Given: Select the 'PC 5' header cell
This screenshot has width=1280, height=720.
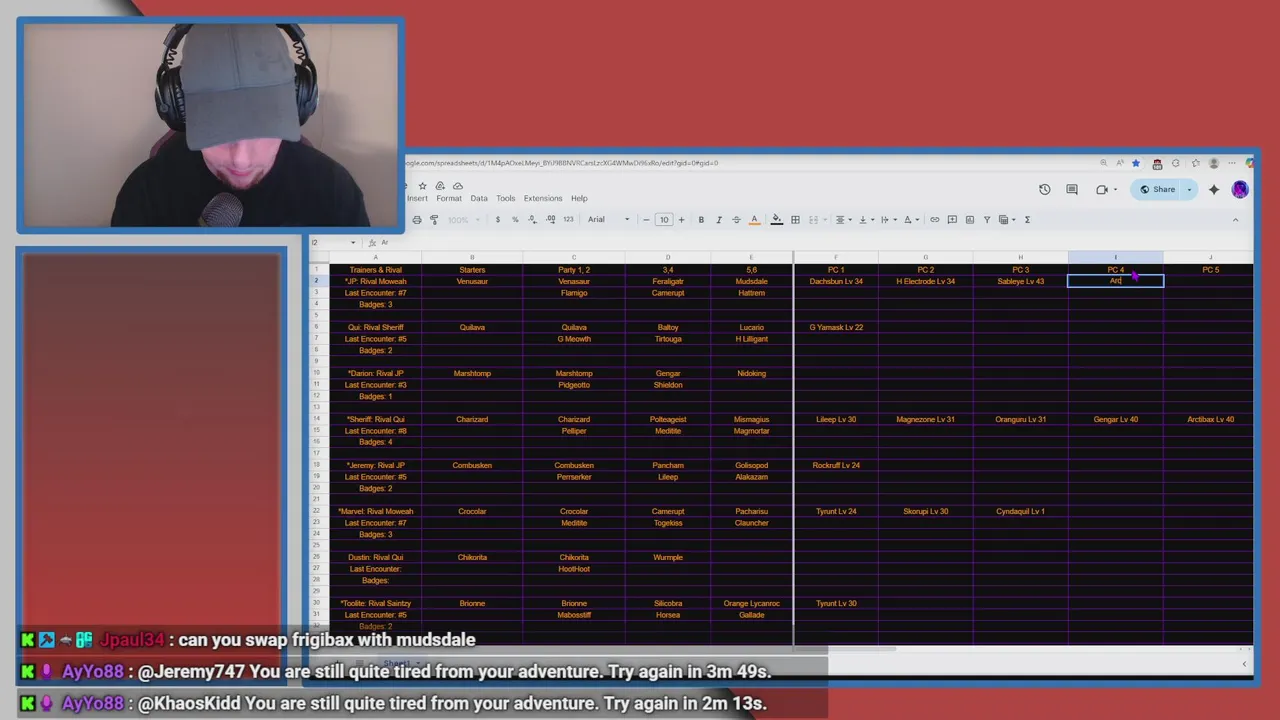Looking at the screenshot, I should 1210,270.
